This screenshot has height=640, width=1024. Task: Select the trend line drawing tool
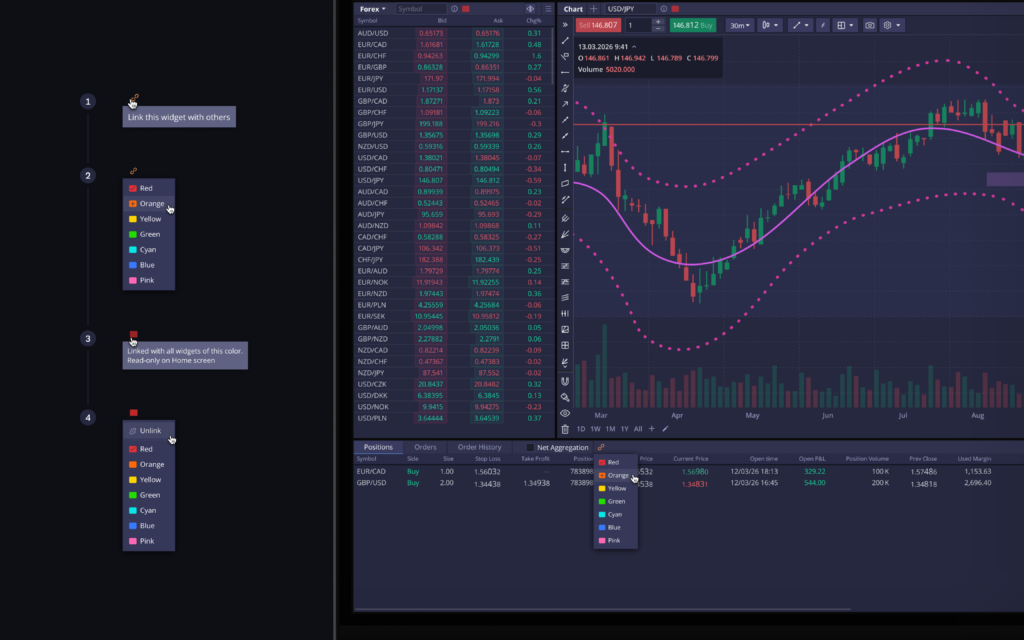click(798, 25)
